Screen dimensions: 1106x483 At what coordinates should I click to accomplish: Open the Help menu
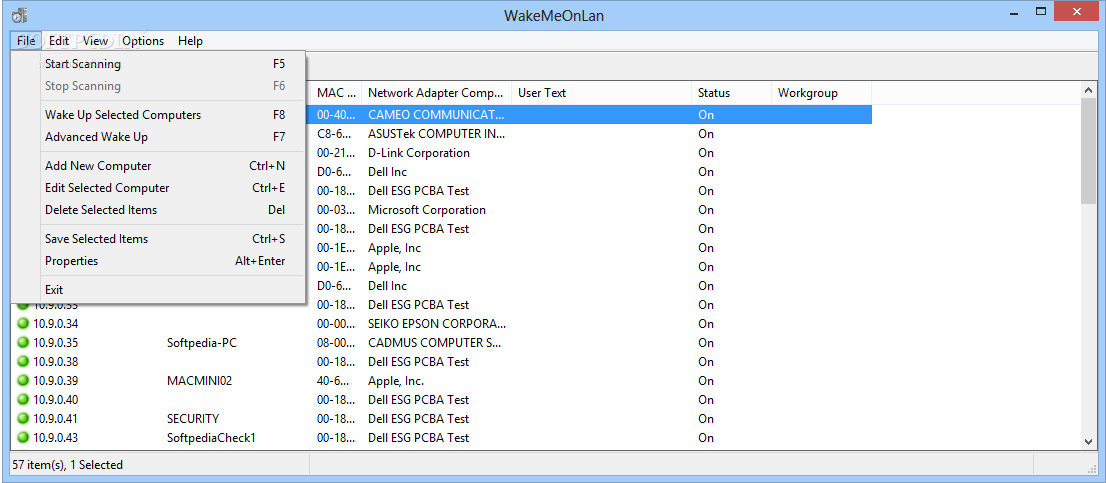click(x=190, y=41)
